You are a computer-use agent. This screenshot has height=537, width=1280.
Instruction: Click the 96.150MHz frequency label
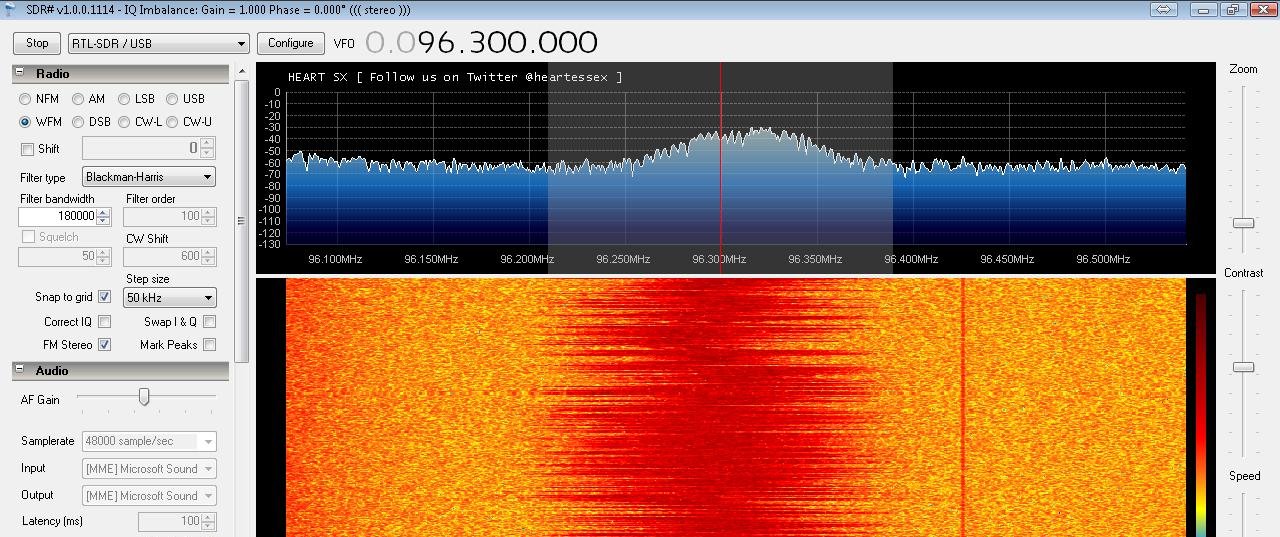coord(431,259)
